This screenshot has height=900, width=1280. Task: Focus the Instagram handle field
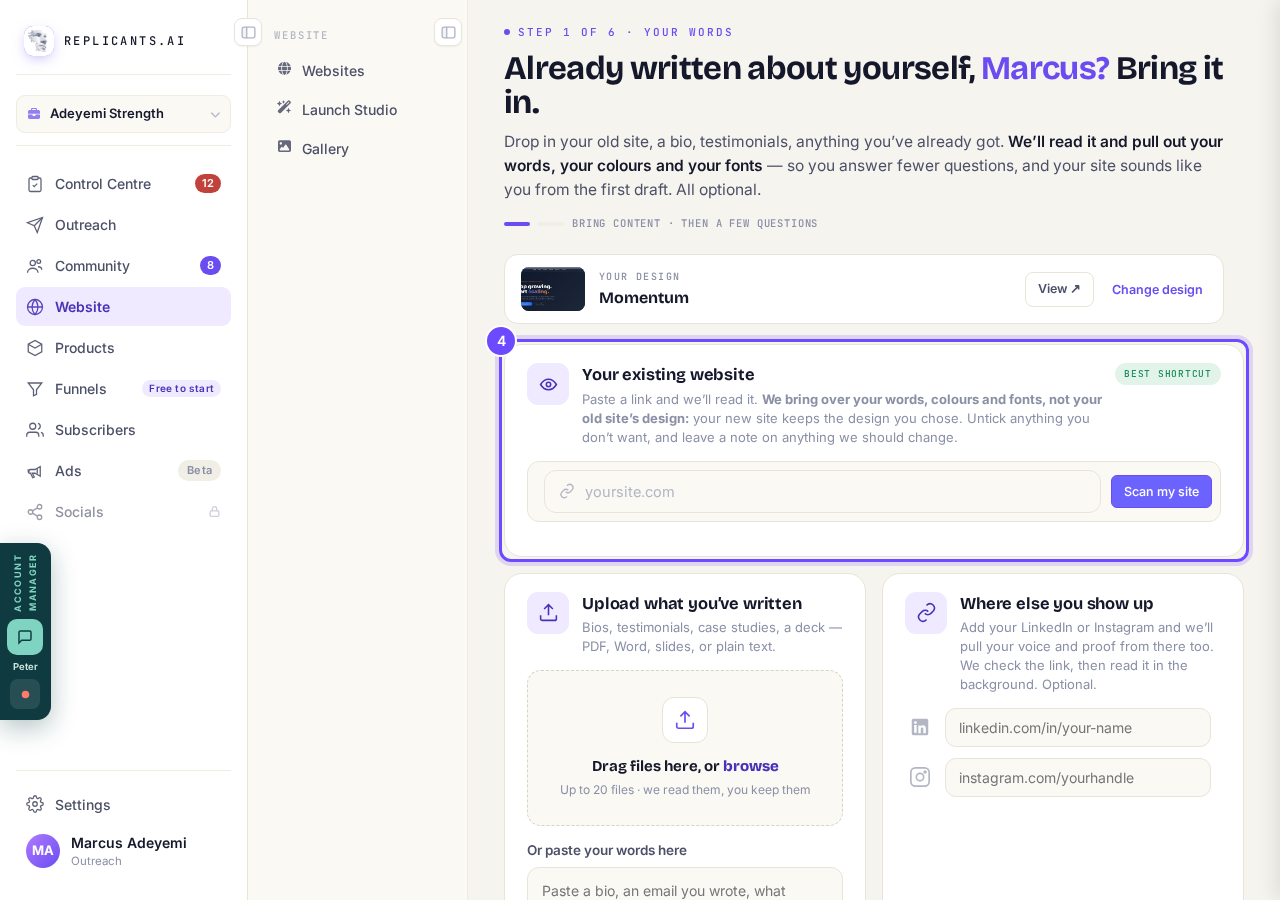1078,778
